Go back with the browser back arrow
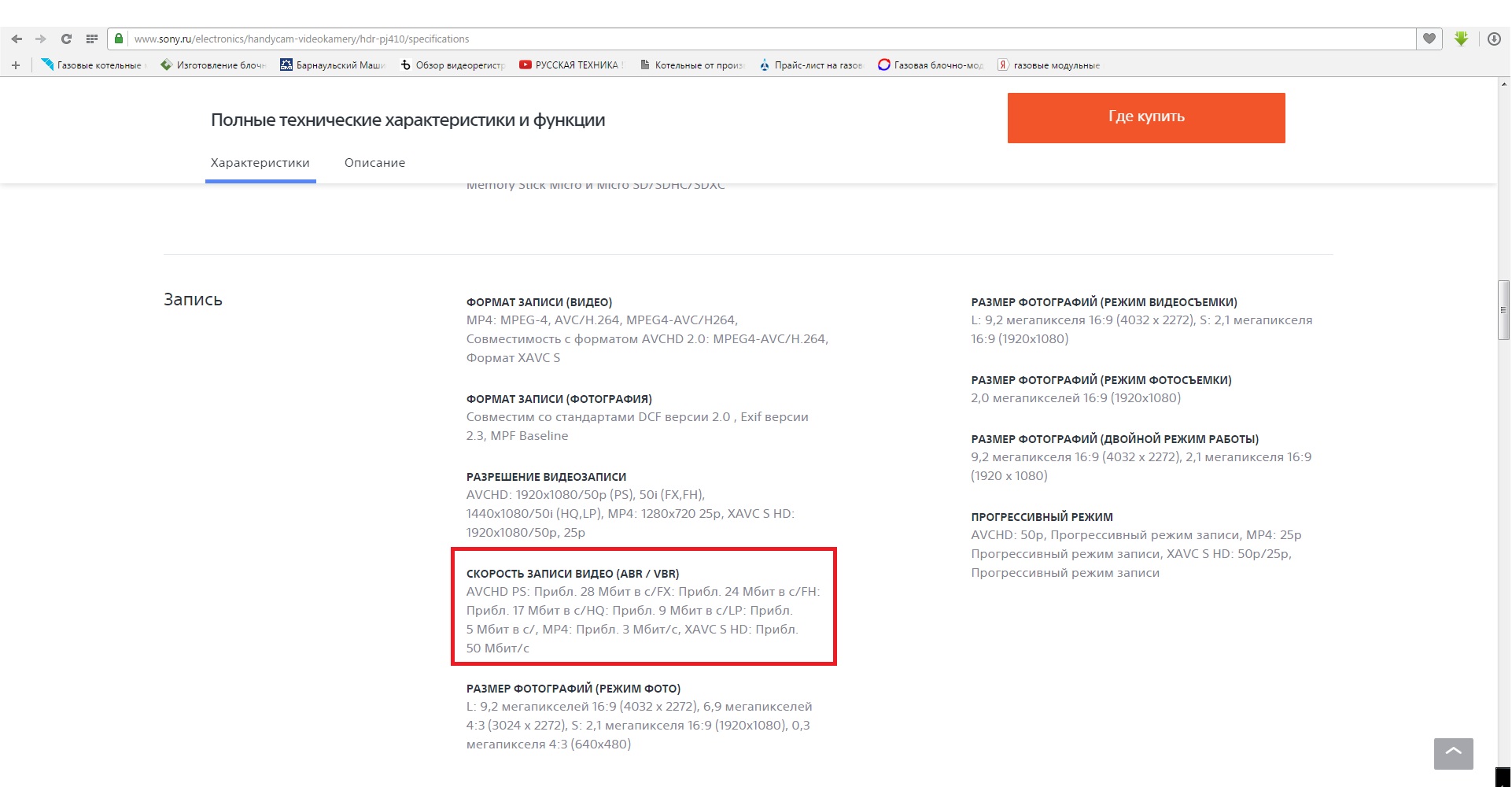1512x787 pixels. [x=17, y=39]
